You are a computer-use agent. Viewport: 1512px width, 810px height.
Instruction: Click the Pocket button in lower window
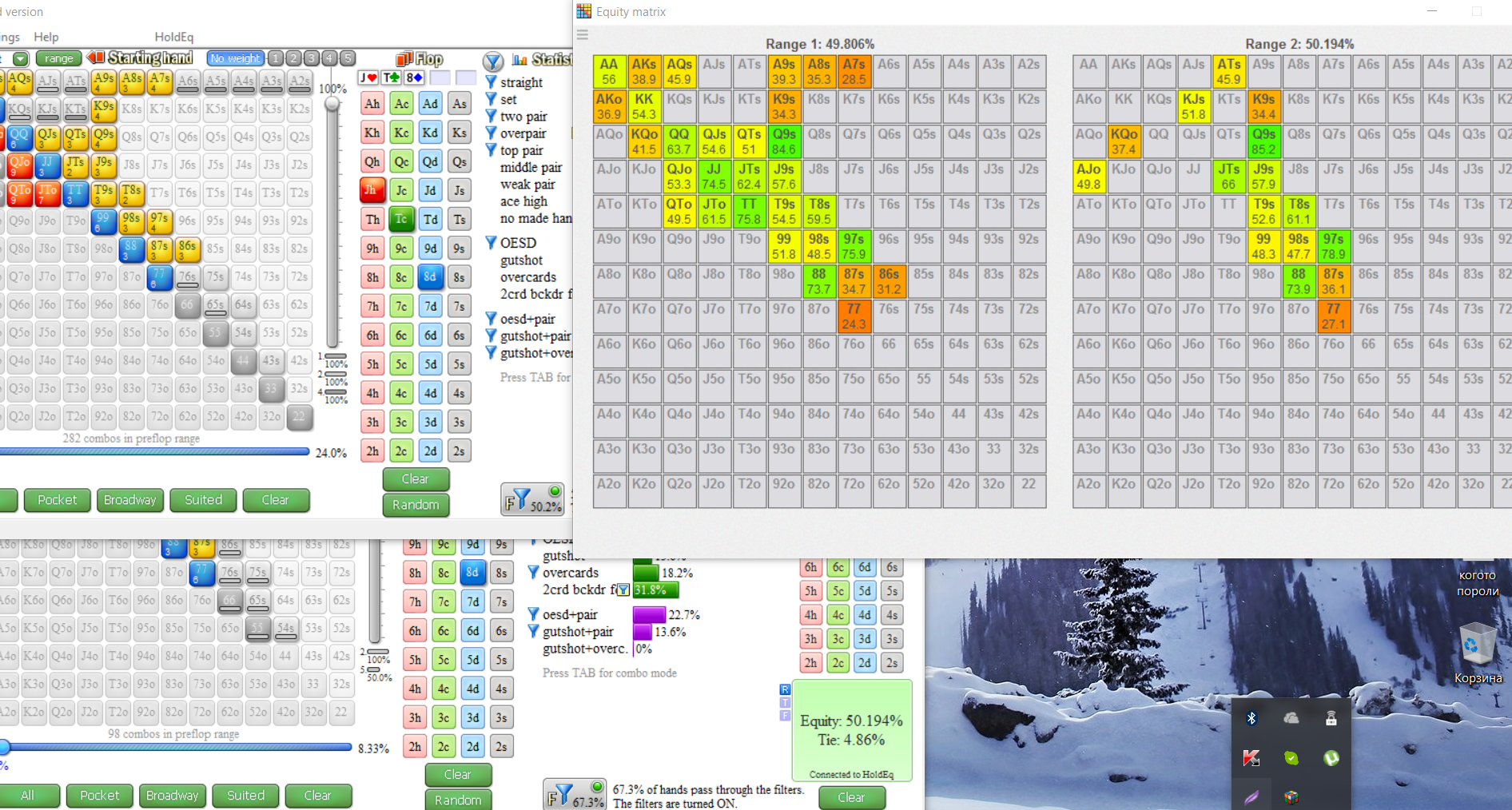click(x=100, y=796)
